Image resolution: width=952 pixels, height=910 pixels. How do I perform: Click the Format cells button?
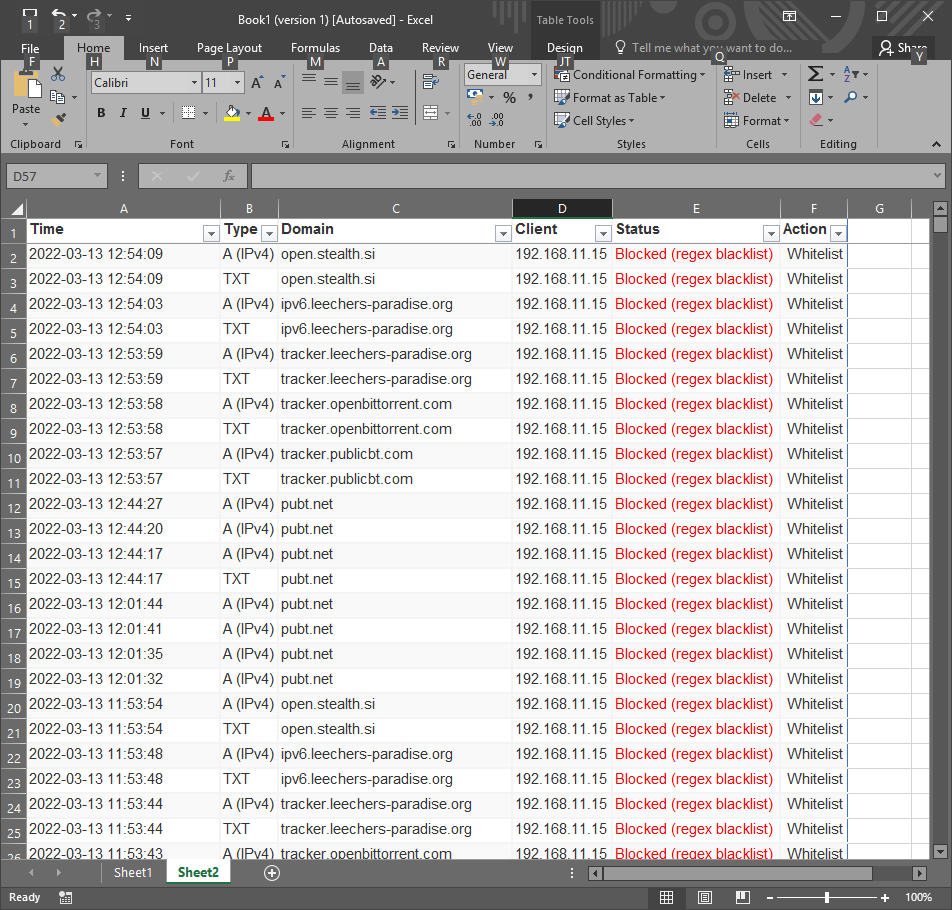[756, 121]
